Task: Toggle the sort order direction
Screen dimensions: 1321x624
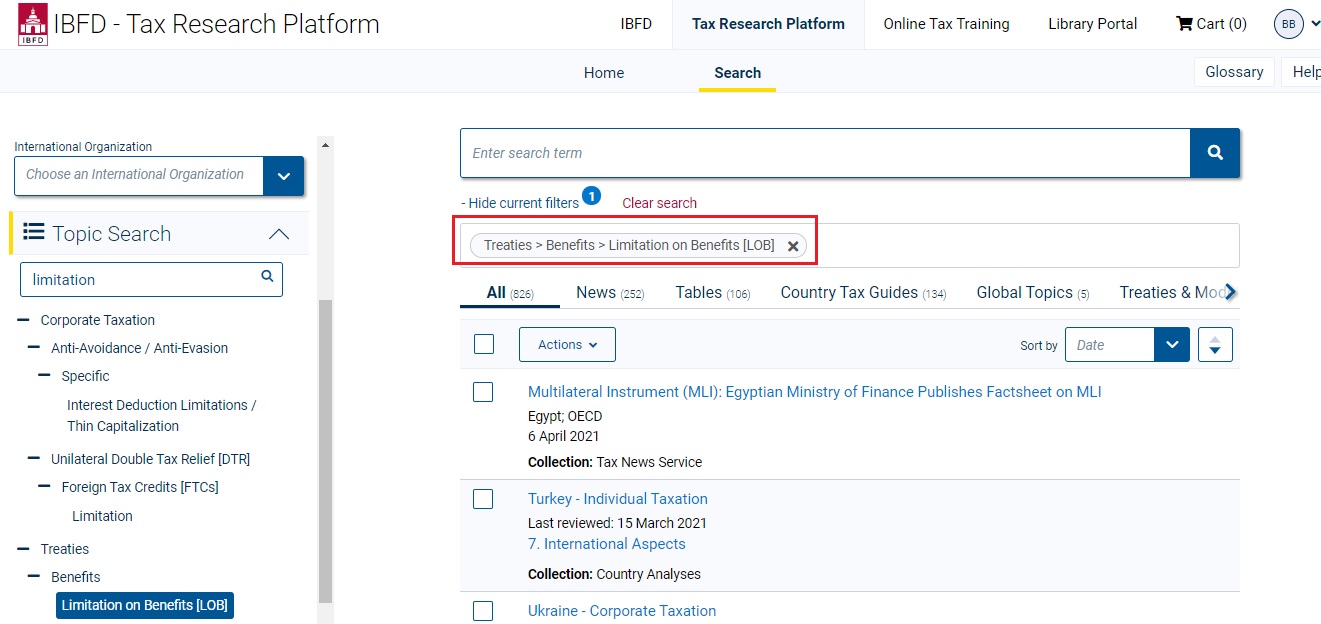Action: pos(1215,345)
